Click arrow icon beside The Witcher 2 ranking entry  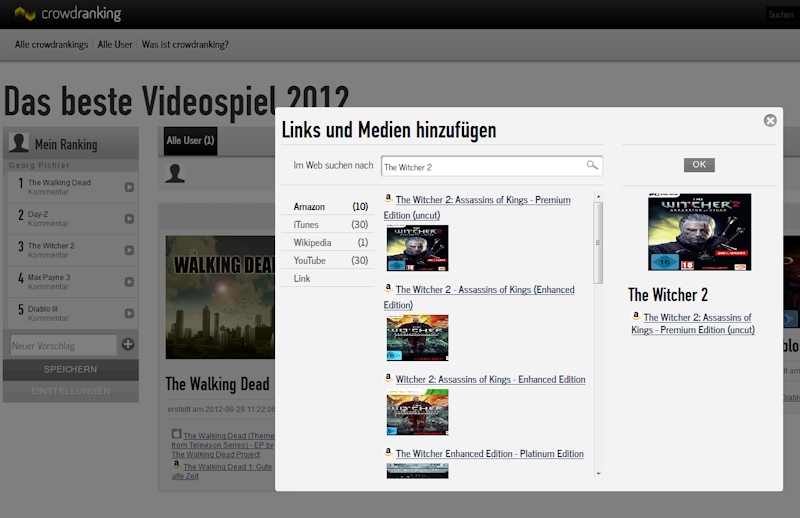130,251
